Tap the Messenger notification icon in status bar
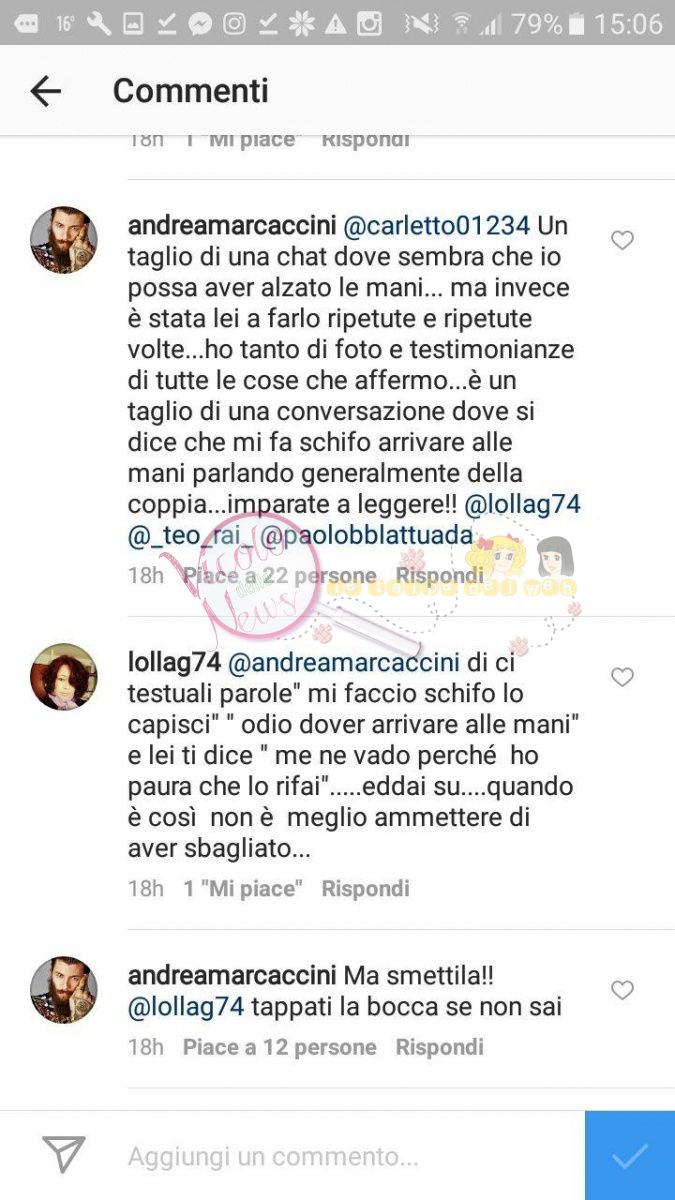The height and width of the screenshot is (1200, 675). (201, 24)
